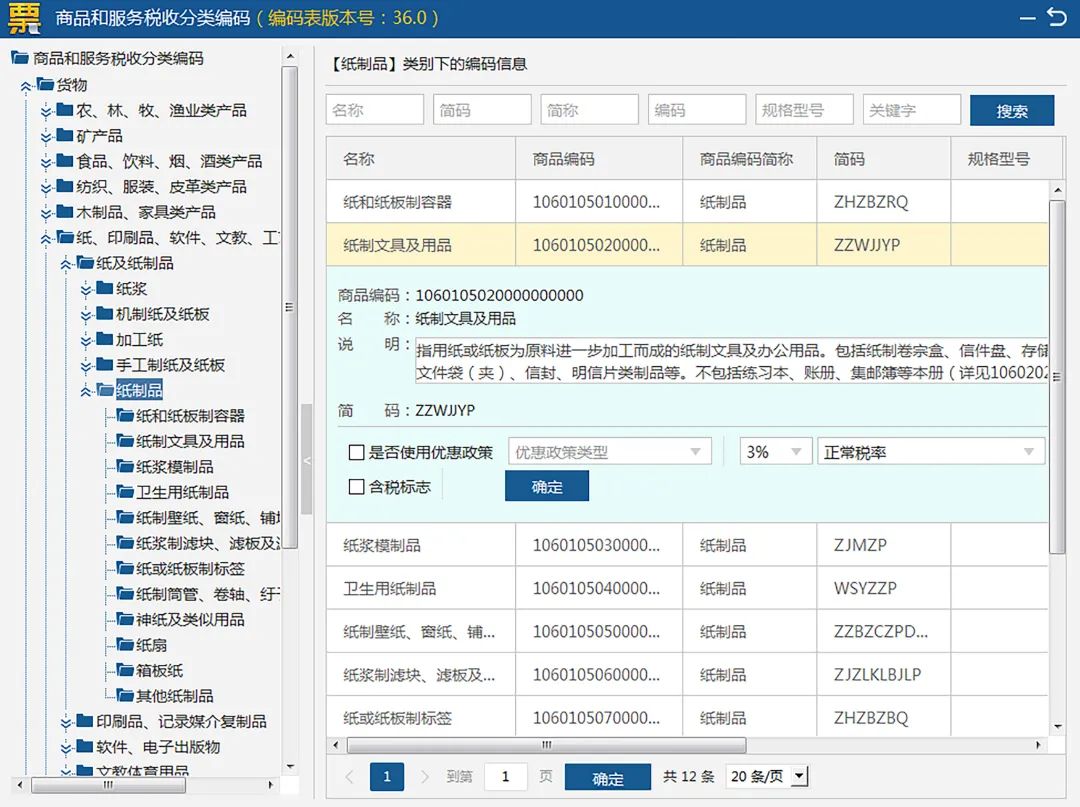Screen dimensions: 1080x807
Task: Open the 正常税率 dropdown
Action: 930,452
